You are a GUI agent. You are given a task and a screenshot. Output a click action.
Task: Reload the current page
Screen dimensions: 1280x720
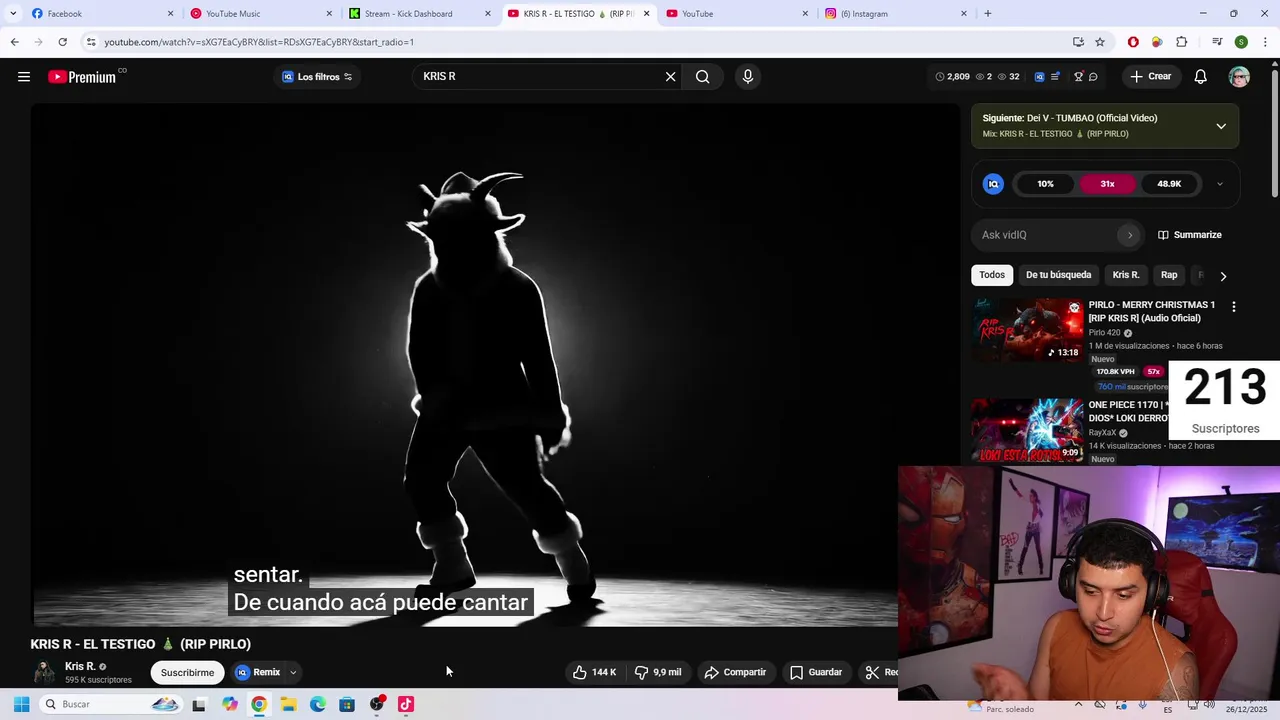point(62,42)
